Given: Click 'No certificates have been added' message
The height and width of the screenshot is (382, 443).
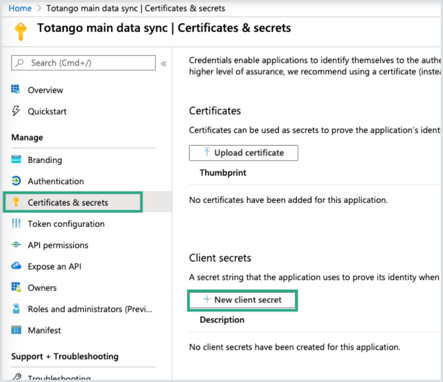Looking at the screenshot, I should click(288, 200).
